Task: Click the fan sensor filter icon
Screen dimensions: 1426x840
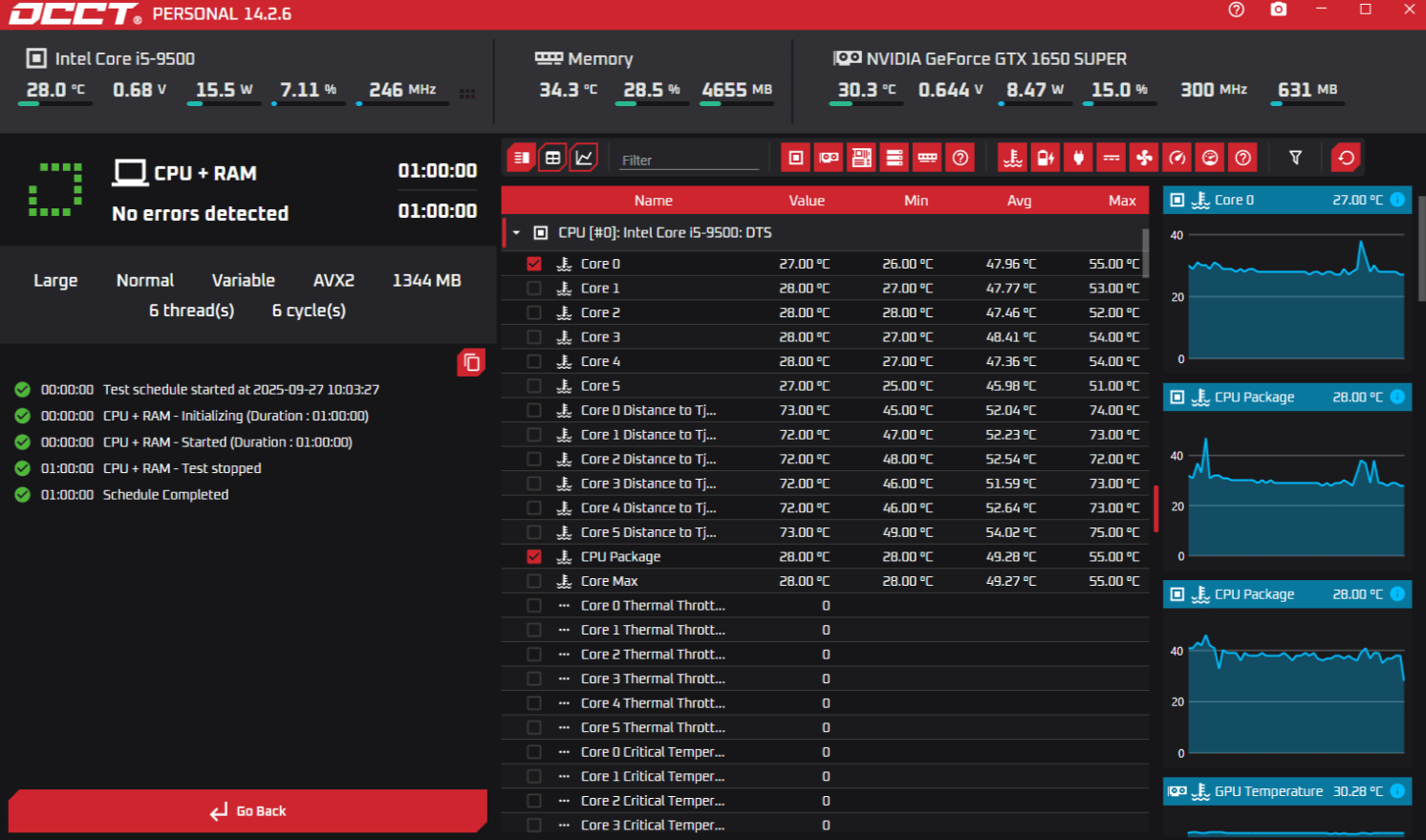Action: pyautogui.click(x=1144, y=158)
